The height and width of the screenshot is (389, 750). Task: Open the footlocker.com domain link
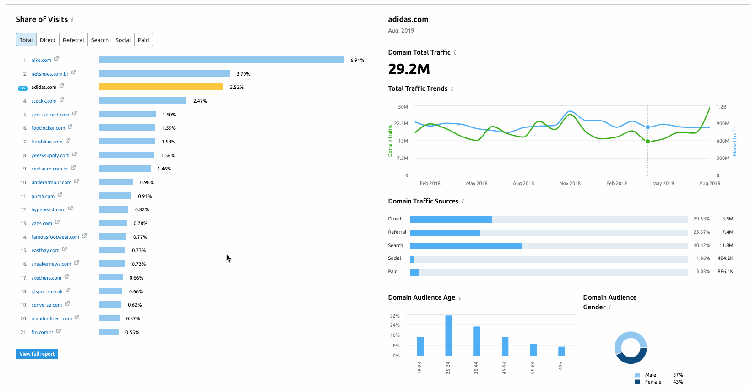[x=48, y=128]
